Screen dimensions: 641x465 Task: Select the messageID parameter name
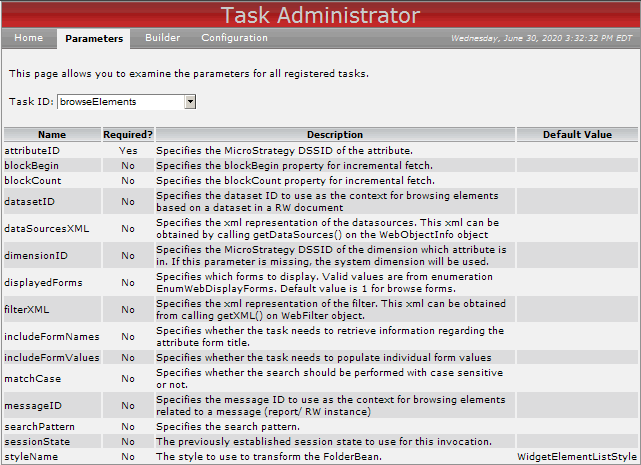pos(33,406)
